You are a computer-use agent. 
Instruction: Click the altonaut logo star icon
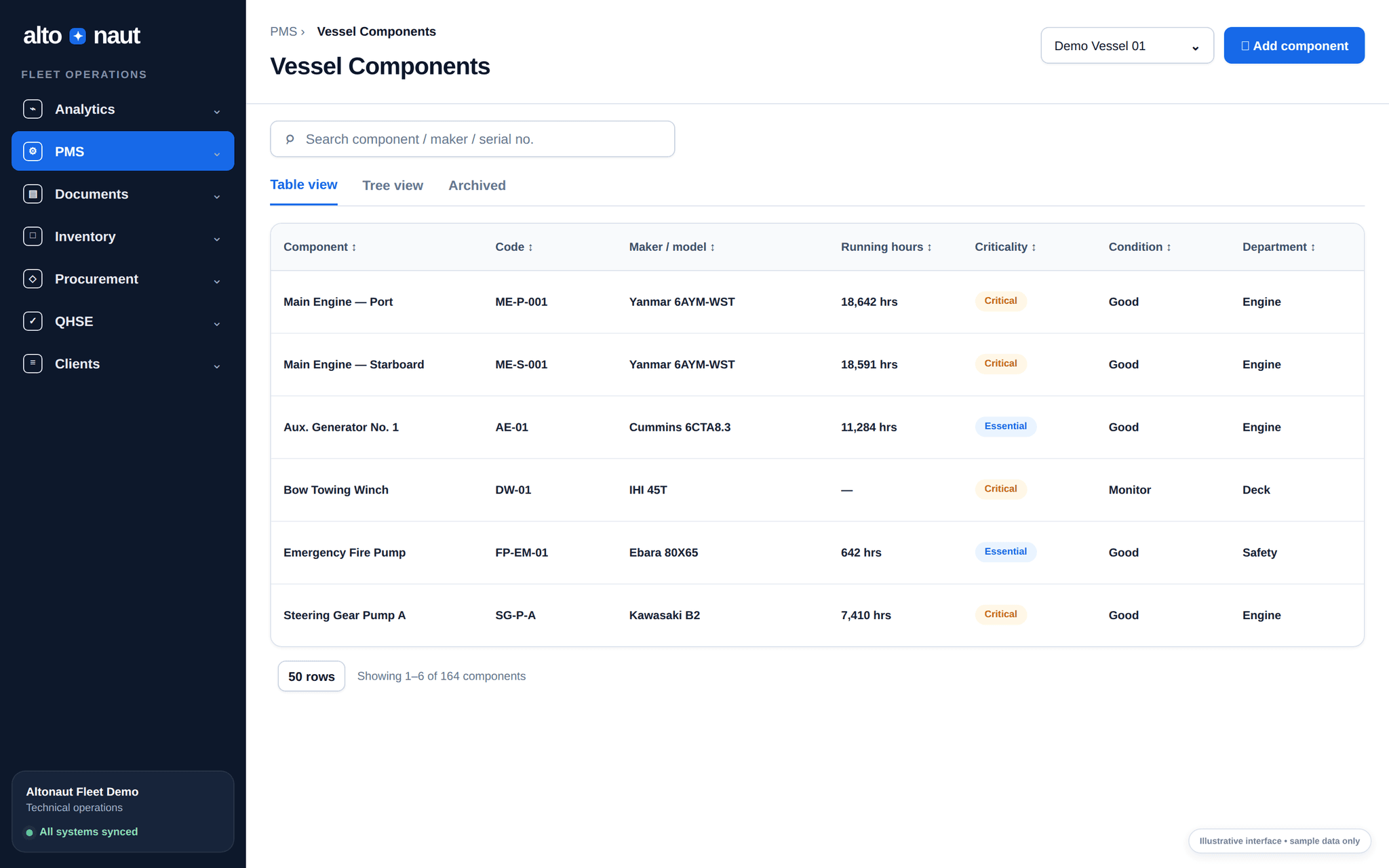coord(78,36)
